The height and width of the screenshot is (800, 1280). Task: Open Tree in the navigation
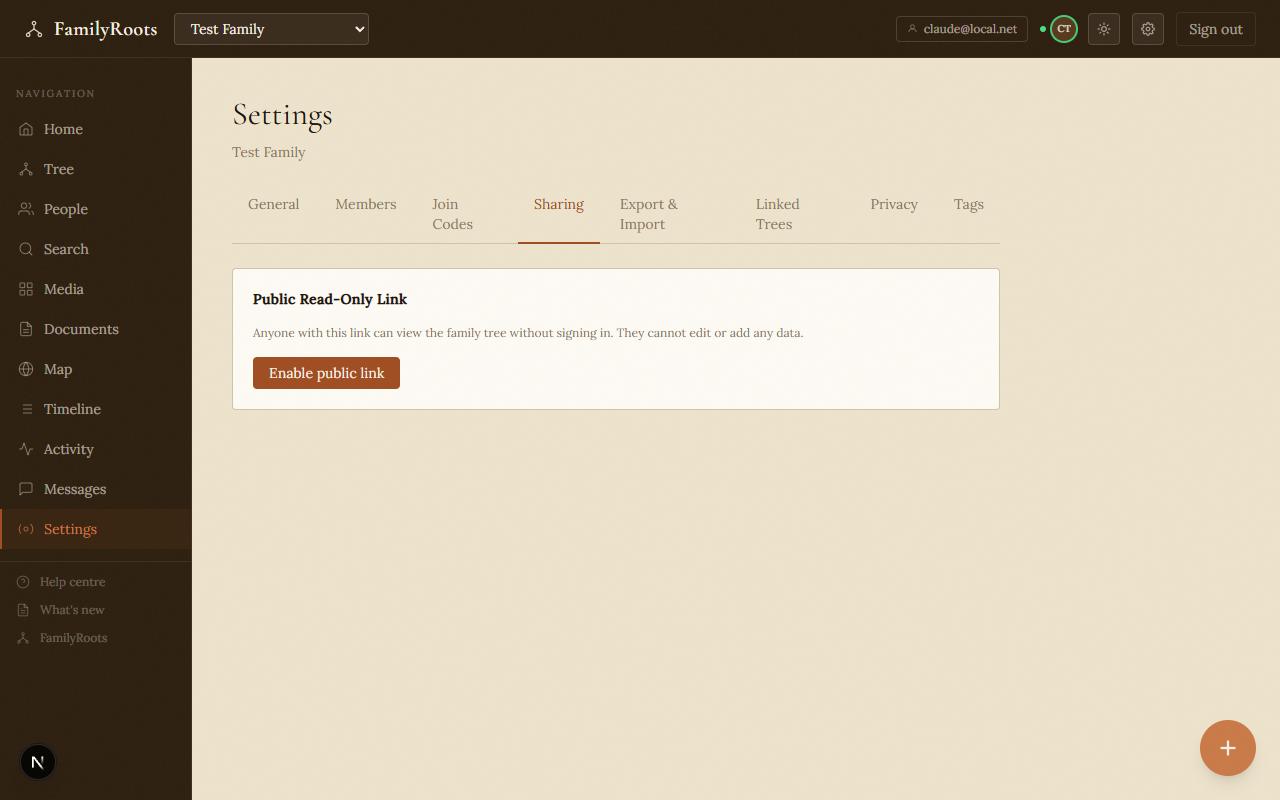(59, 169)
